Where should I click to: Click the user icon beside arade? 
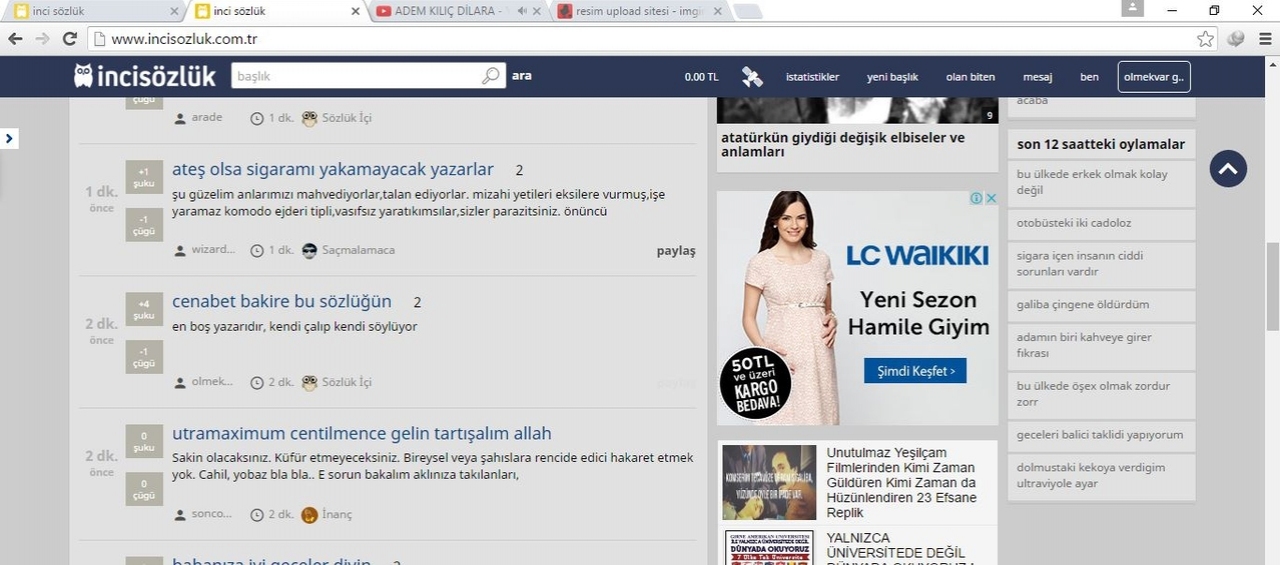point(180,118)
